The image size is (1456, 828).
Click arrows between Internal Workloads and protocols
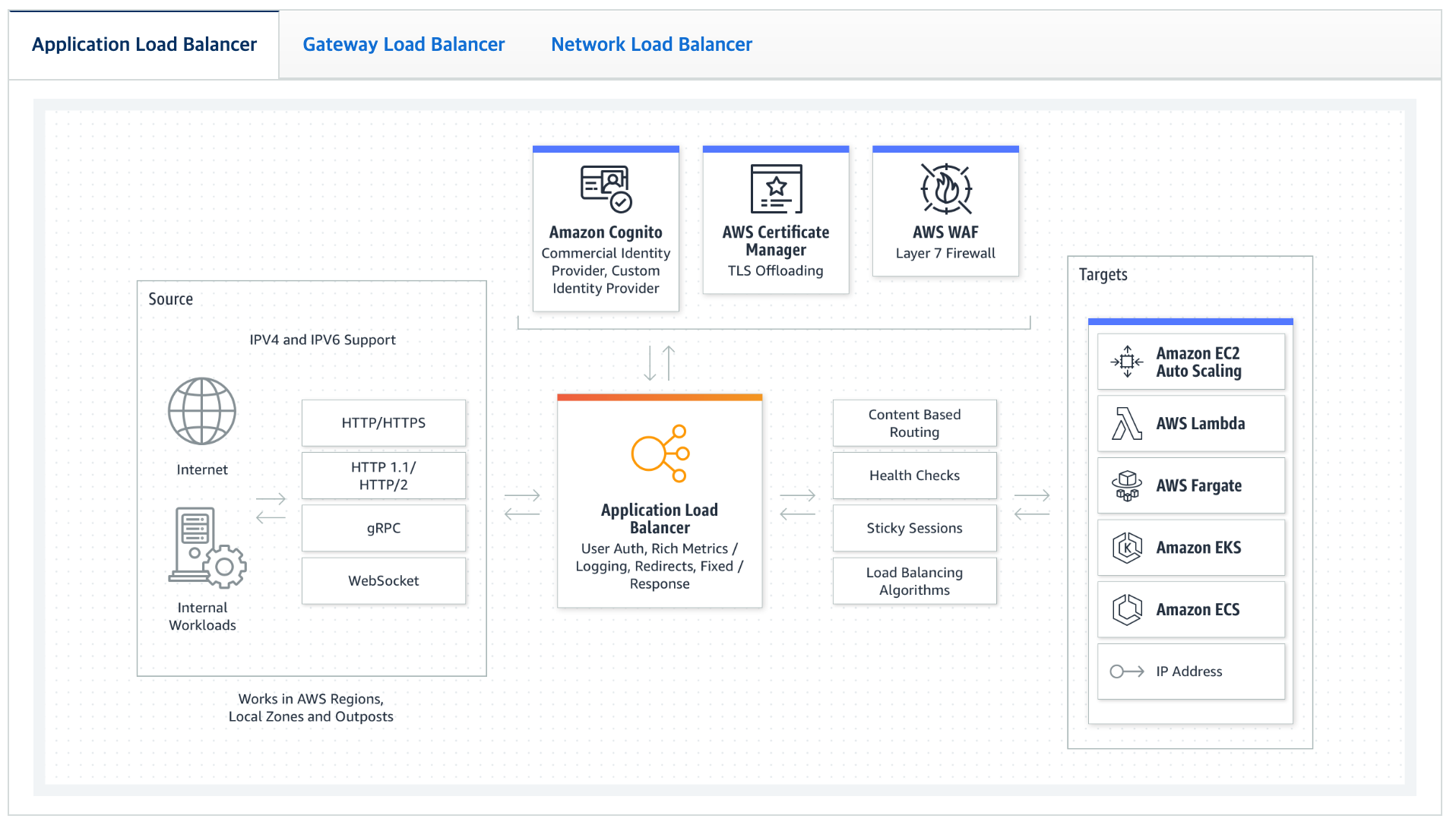271,508
